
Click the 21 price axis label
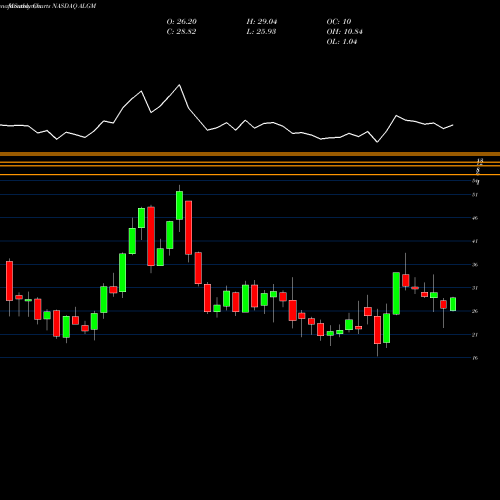tap(475, 335)
